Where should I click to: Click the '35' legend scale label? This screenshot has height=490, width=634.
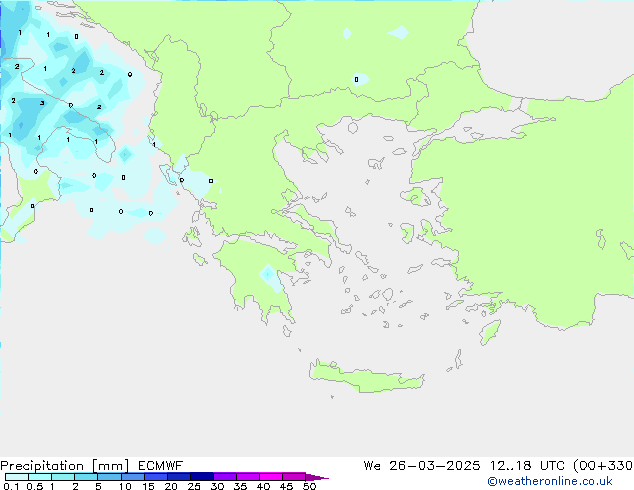coord(240,486)
